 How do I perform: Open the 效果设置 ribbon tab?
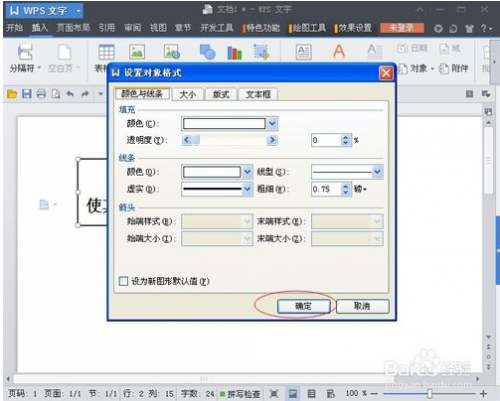(x=354, y=28)
